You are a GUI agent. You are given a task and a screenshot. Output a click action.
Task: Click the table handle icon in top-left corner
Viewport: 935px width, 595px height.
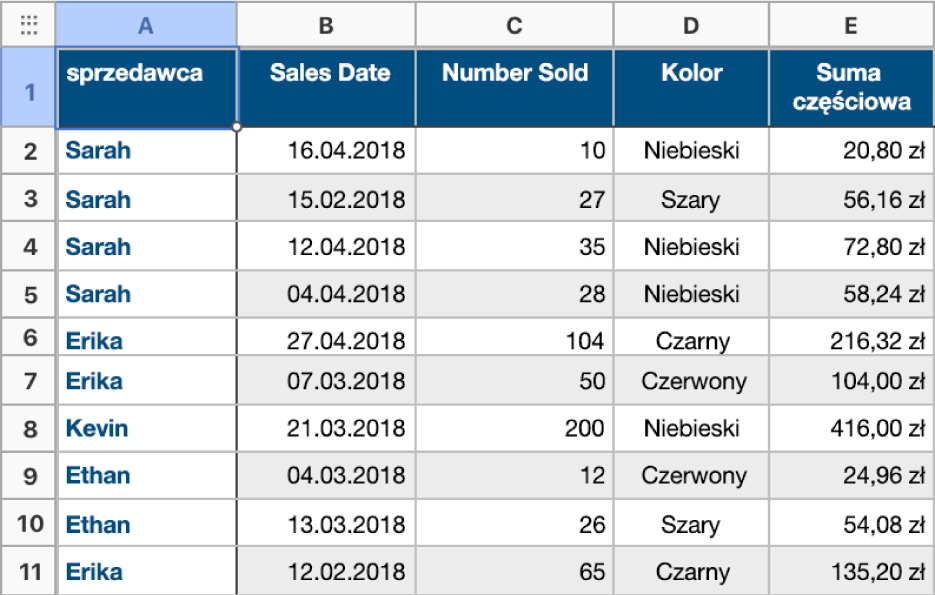coord(29,26)
